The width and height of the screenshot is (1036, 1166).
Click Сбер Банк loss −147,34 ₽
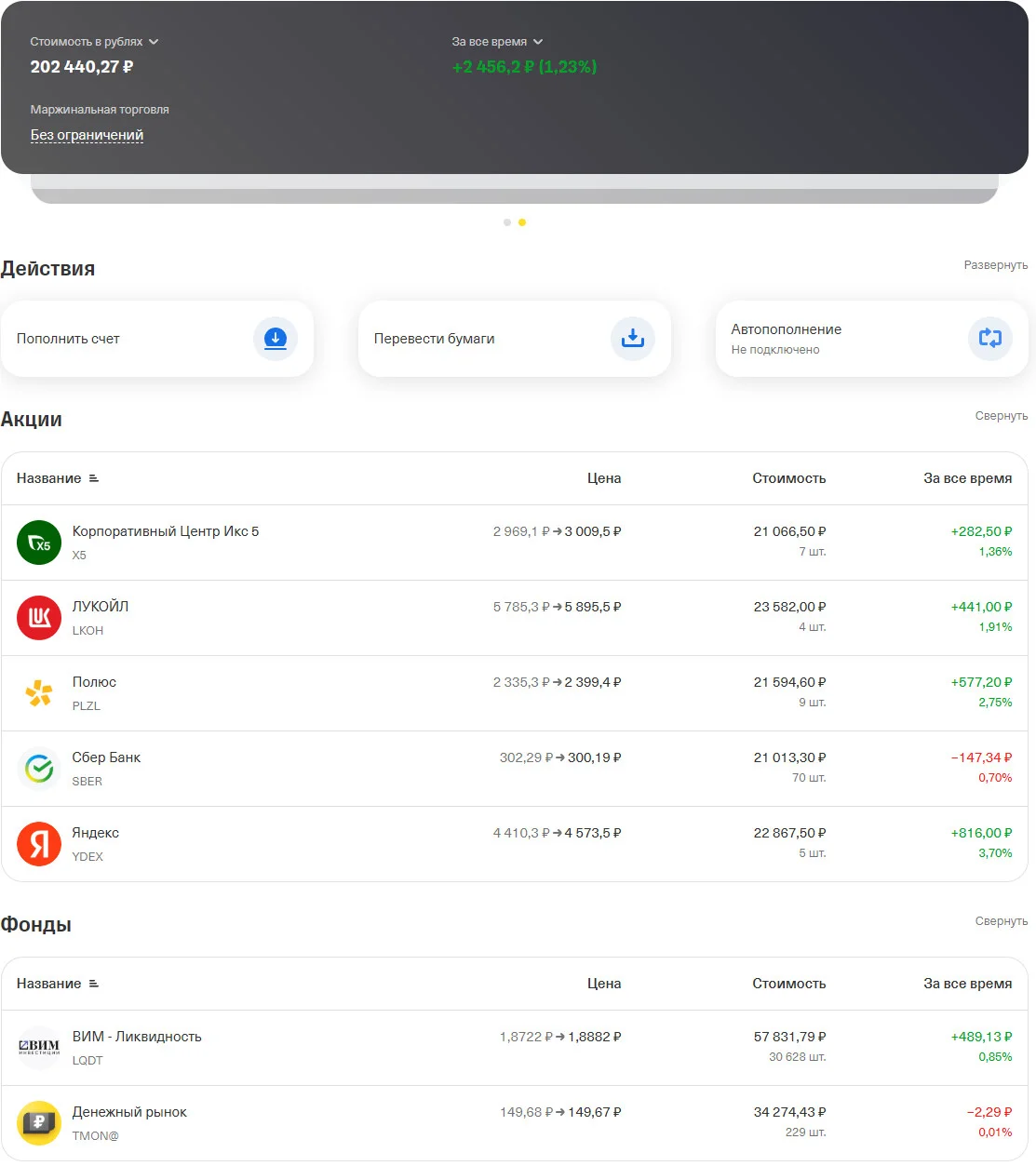tap(981, 757)
